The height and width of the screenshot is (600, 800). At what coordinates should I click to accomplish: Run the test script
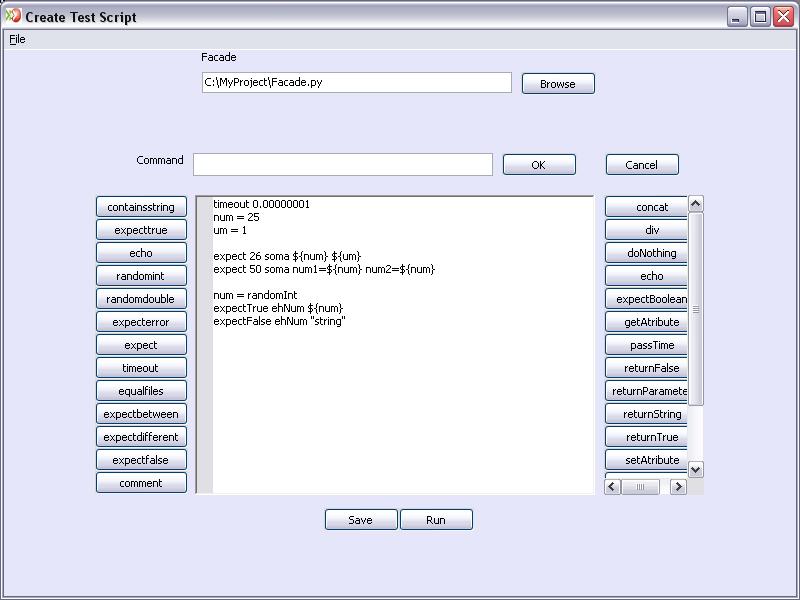pyautogui.click(x=436, y=520)
